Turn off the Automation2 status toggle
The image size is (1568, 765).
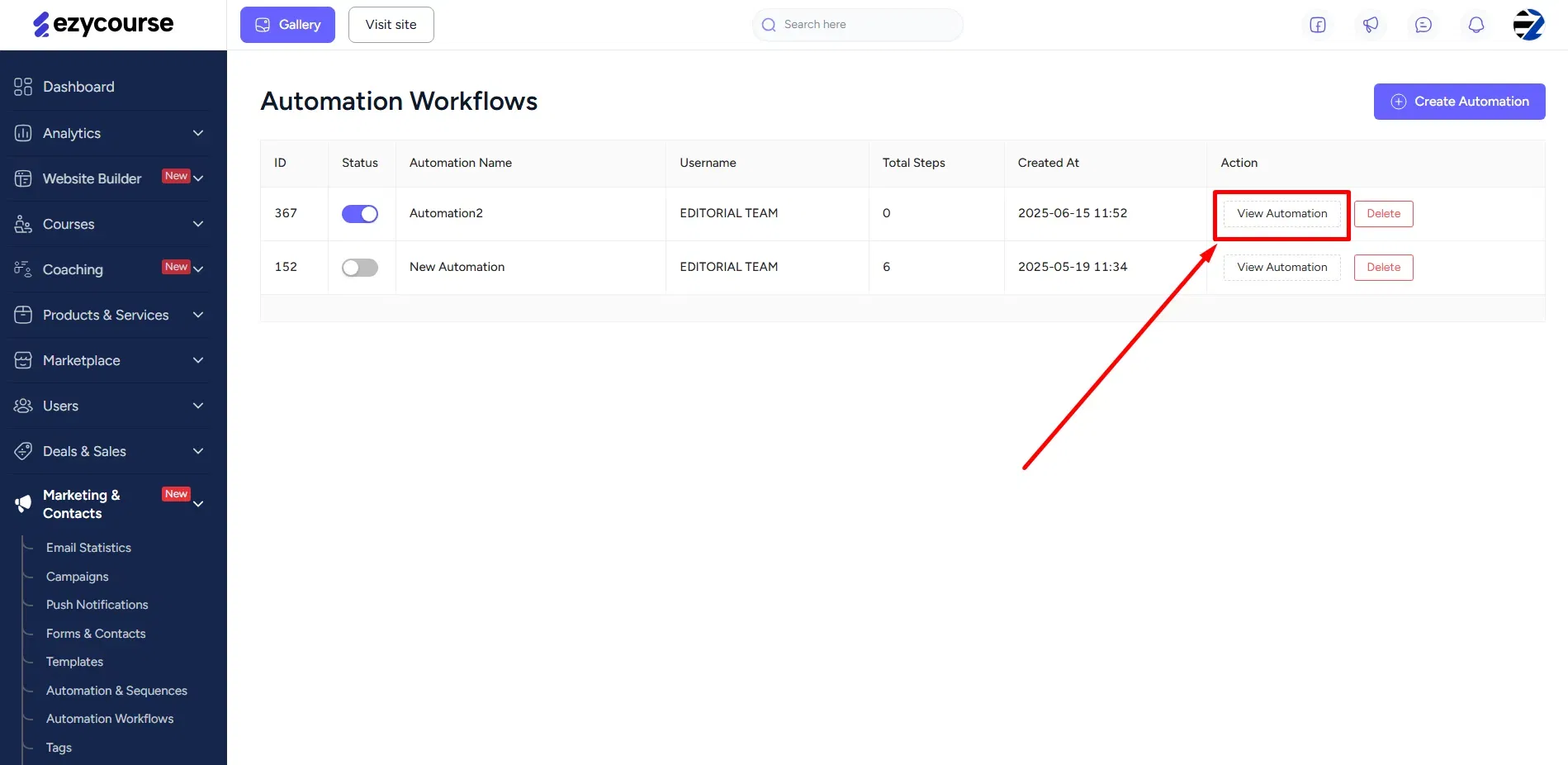360,214
